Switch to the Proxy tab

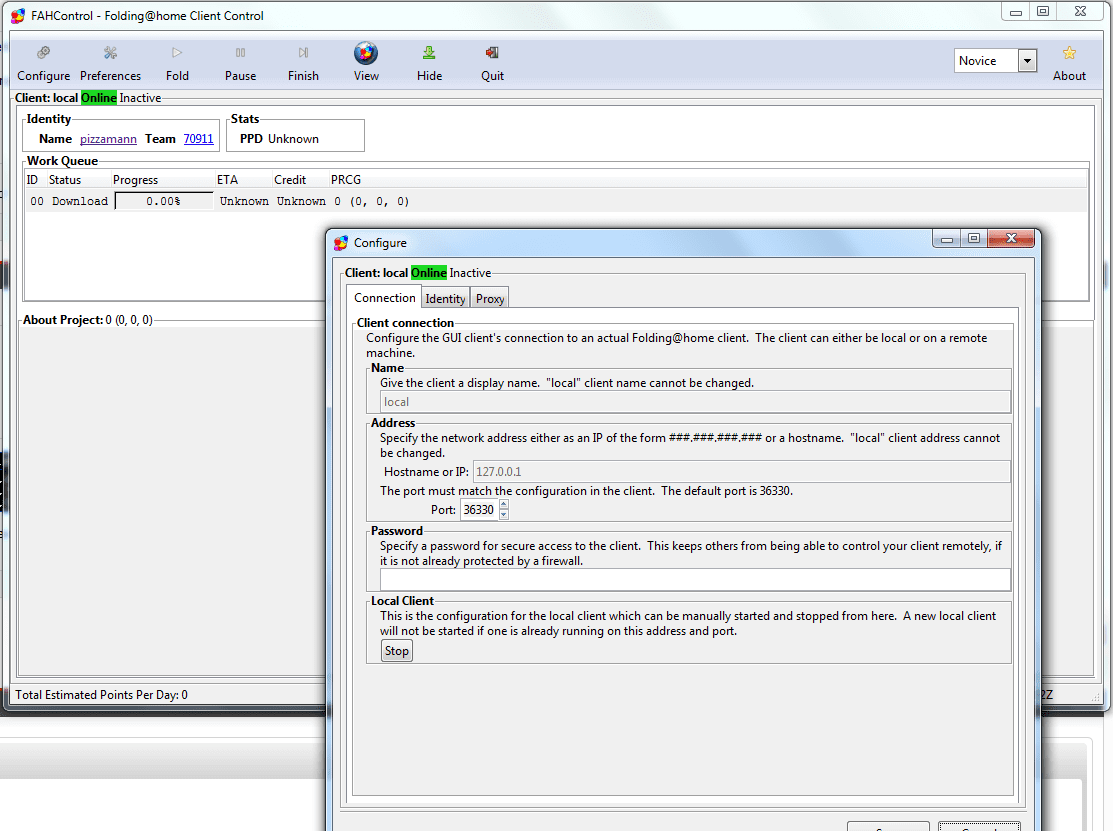point(490,299)
